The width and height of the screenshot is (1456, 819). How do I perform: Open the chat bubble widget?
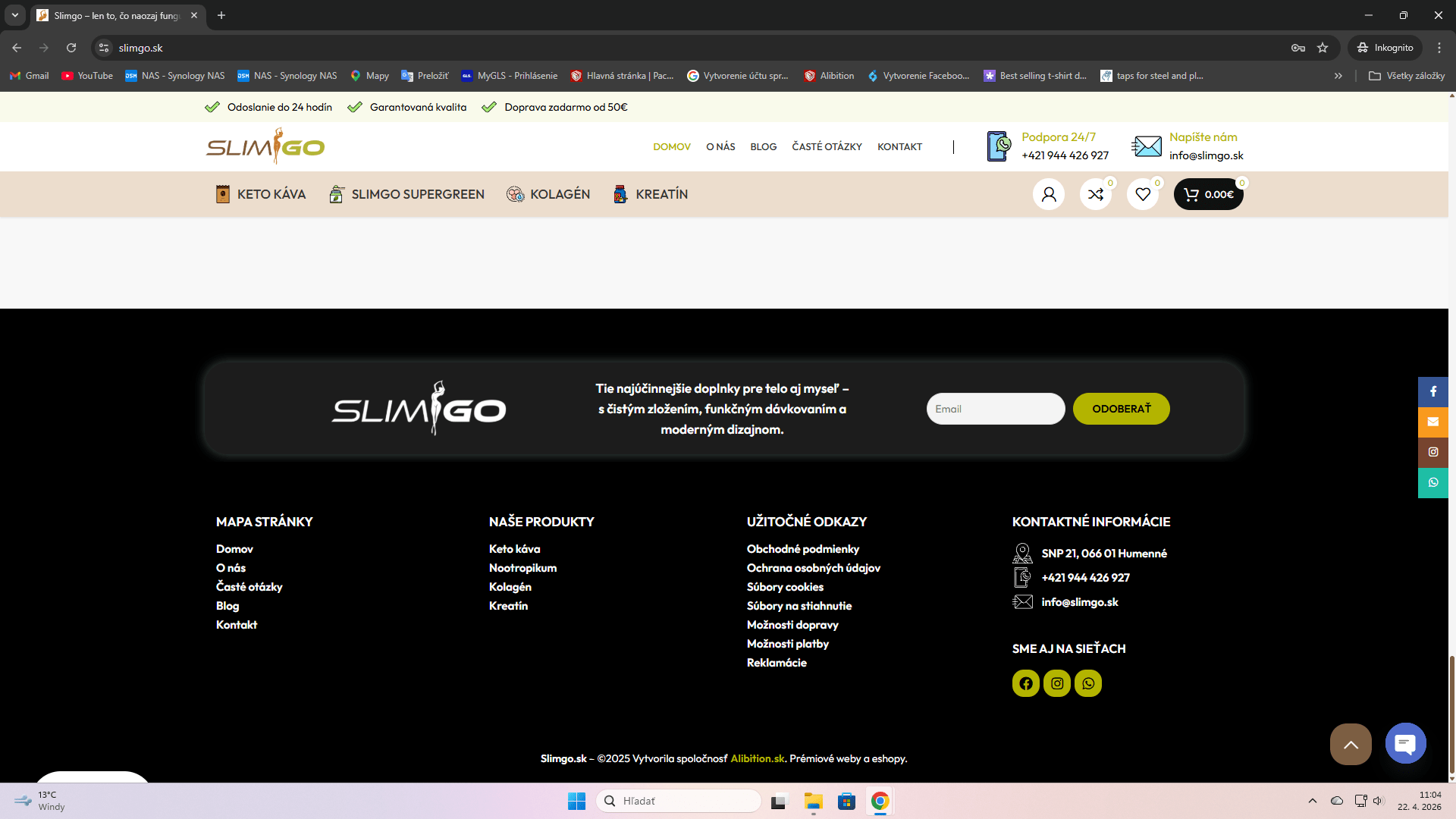click(1405, 743)
